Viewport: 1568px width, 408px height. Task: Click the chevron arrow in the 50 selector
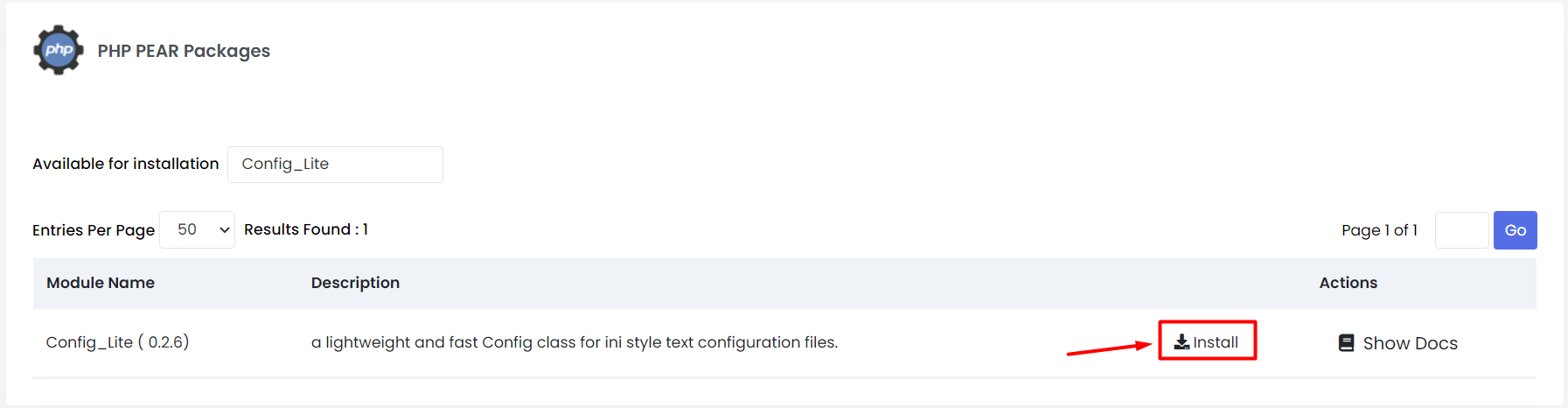pyautogui.click(x=225, y=229)
